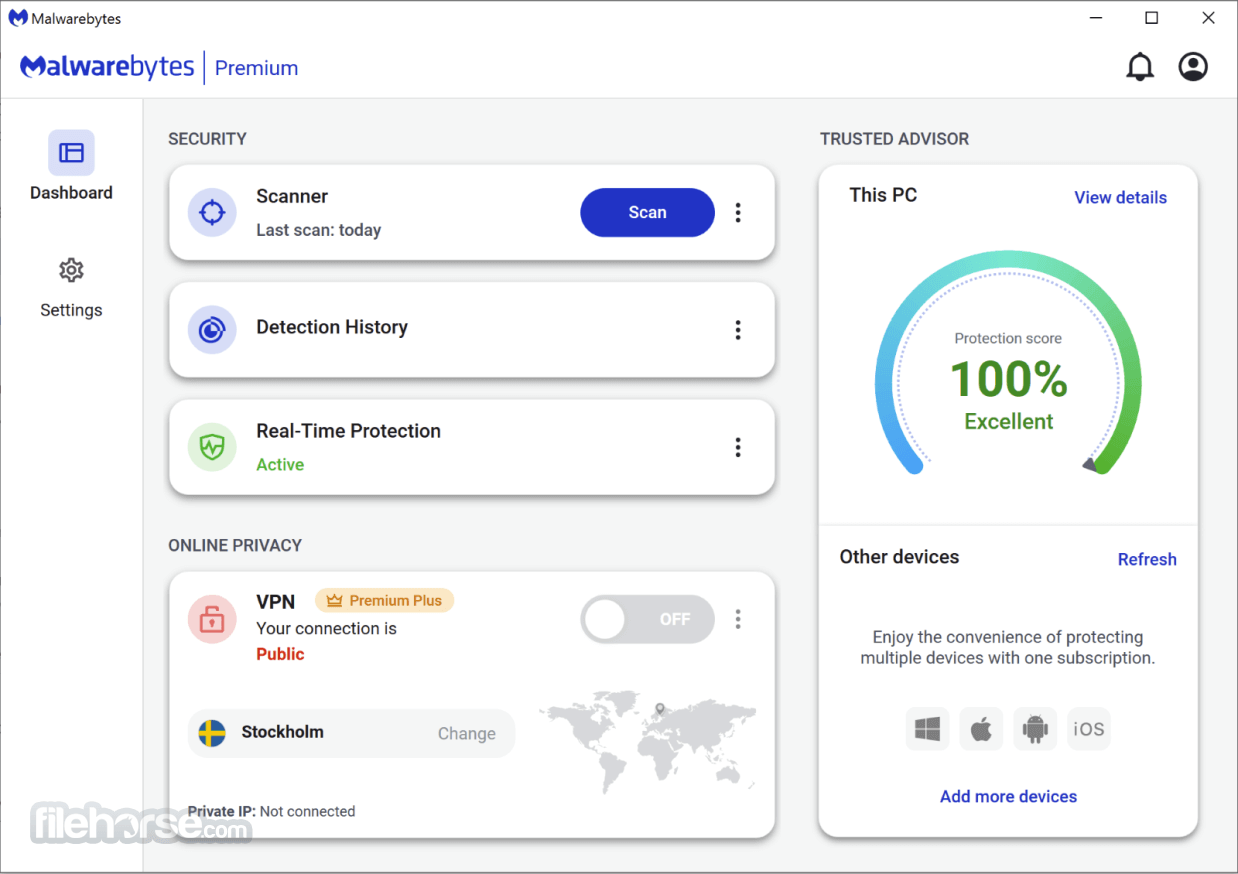Screen dimensions: 1238x874
Task: Toggle the VPN switch on
Action: 648,619
